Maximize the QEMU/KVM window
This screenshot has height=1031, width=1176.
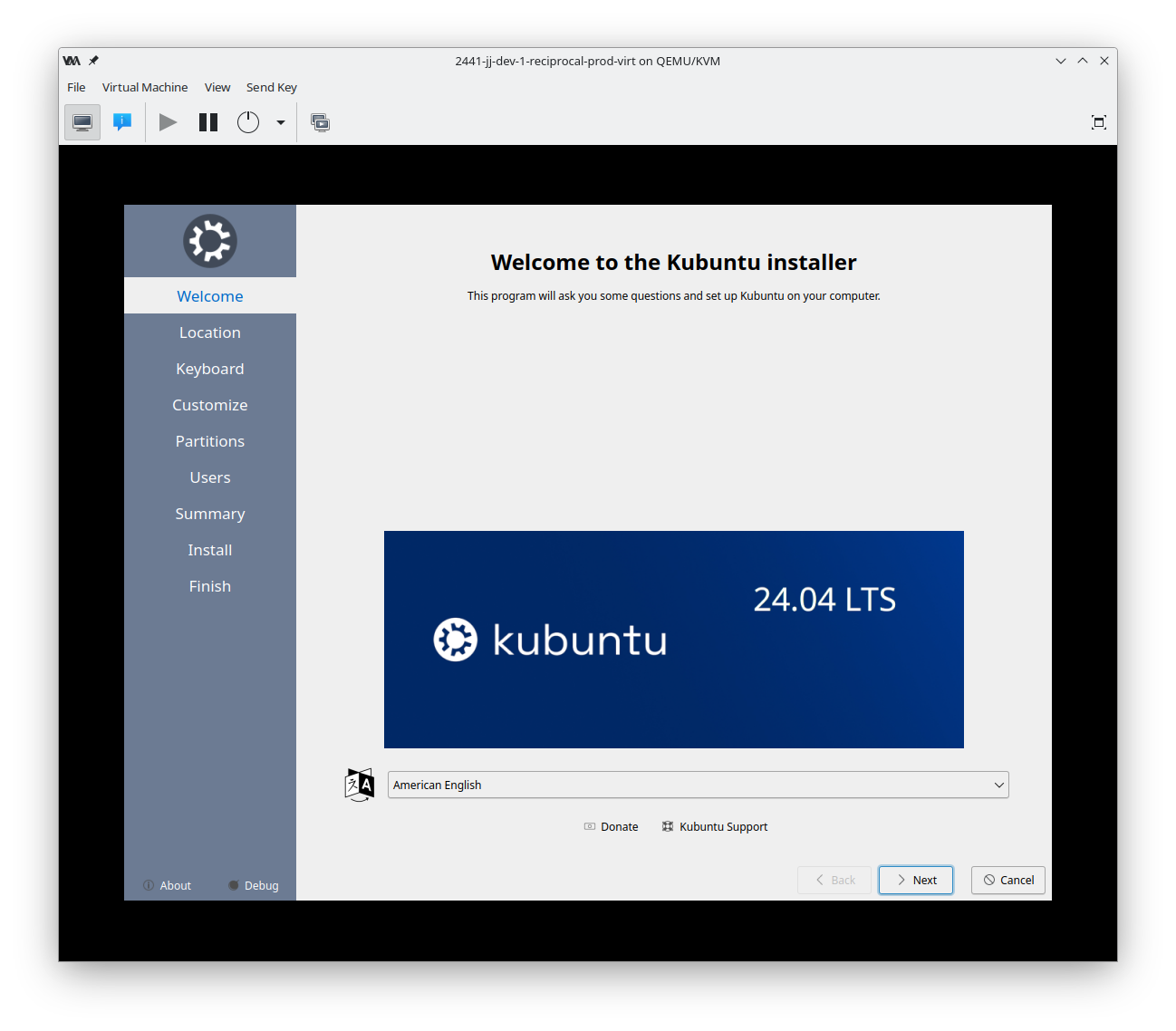click(1083, 61)
